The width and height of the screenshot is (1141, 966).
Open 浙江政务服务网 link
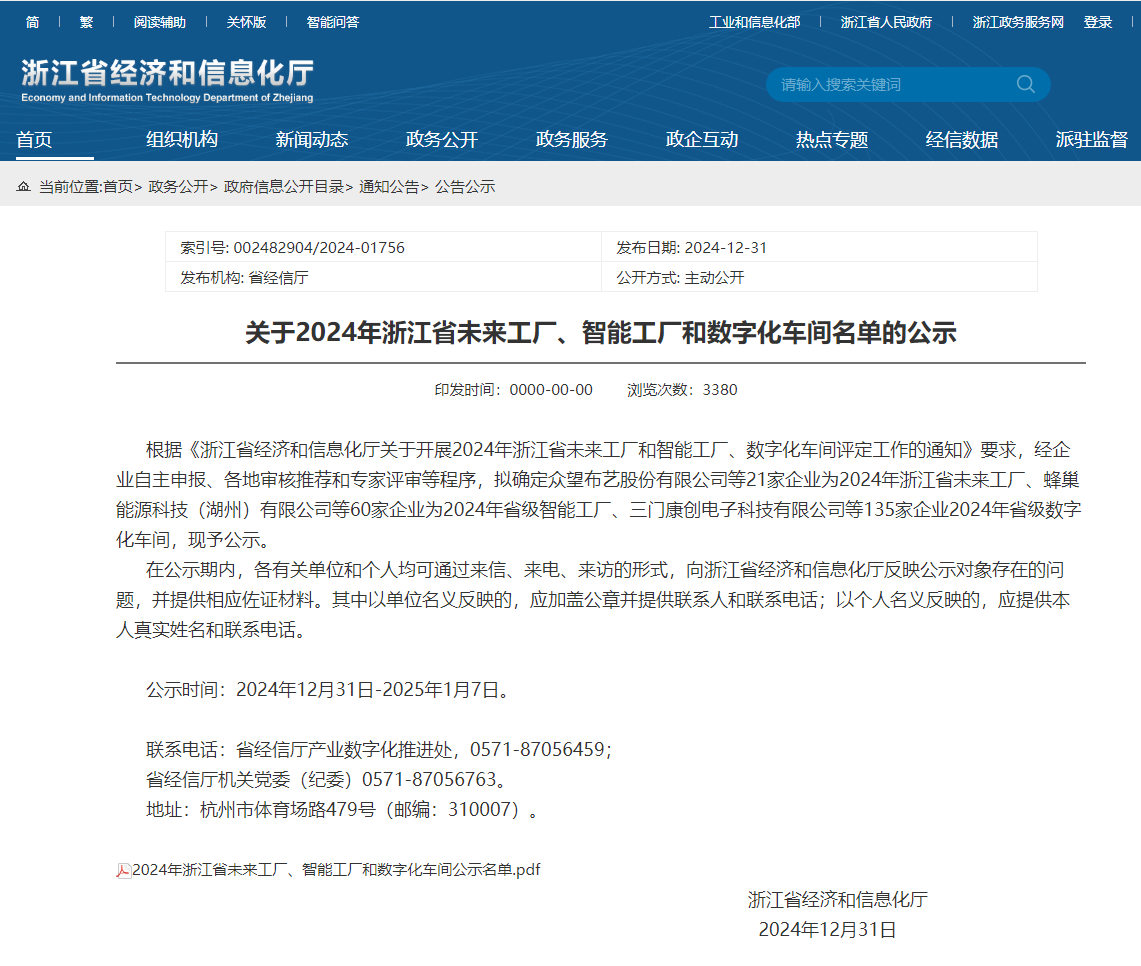[x=1018, y=22]
